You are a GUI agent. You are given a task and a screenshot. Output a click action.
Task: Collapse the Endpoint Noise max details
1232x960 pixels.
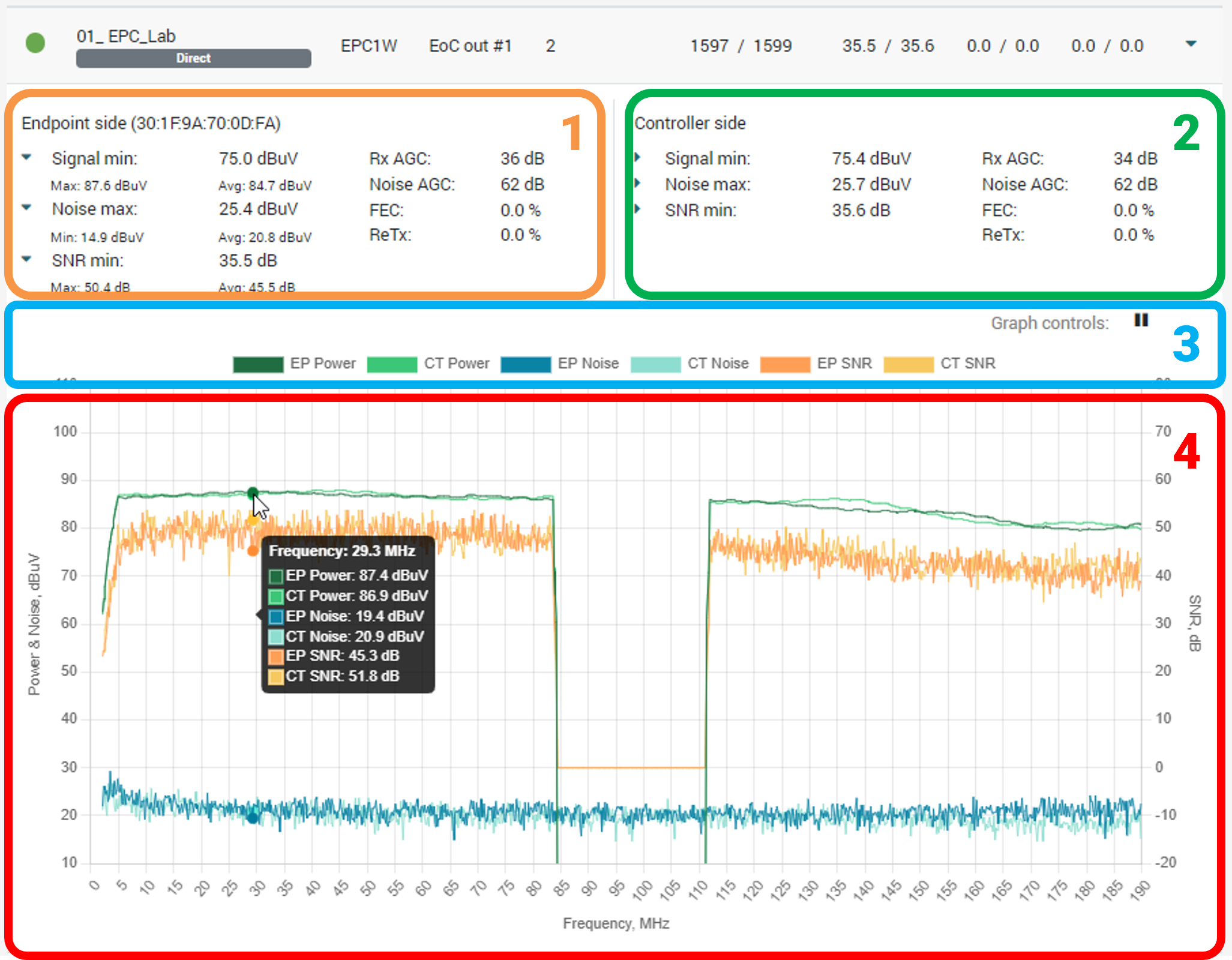[x=26, y=208]
